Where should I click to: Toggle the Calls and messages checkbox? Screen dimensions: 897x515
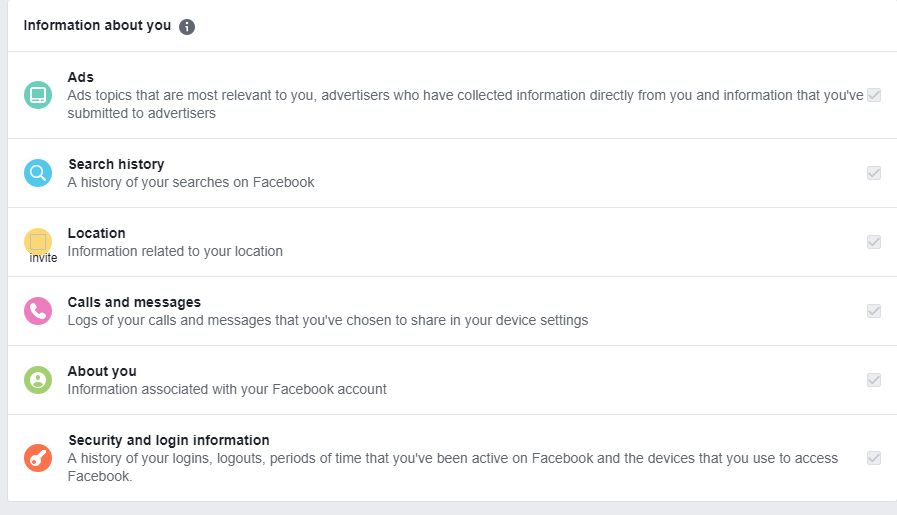[x=874, y=311]
